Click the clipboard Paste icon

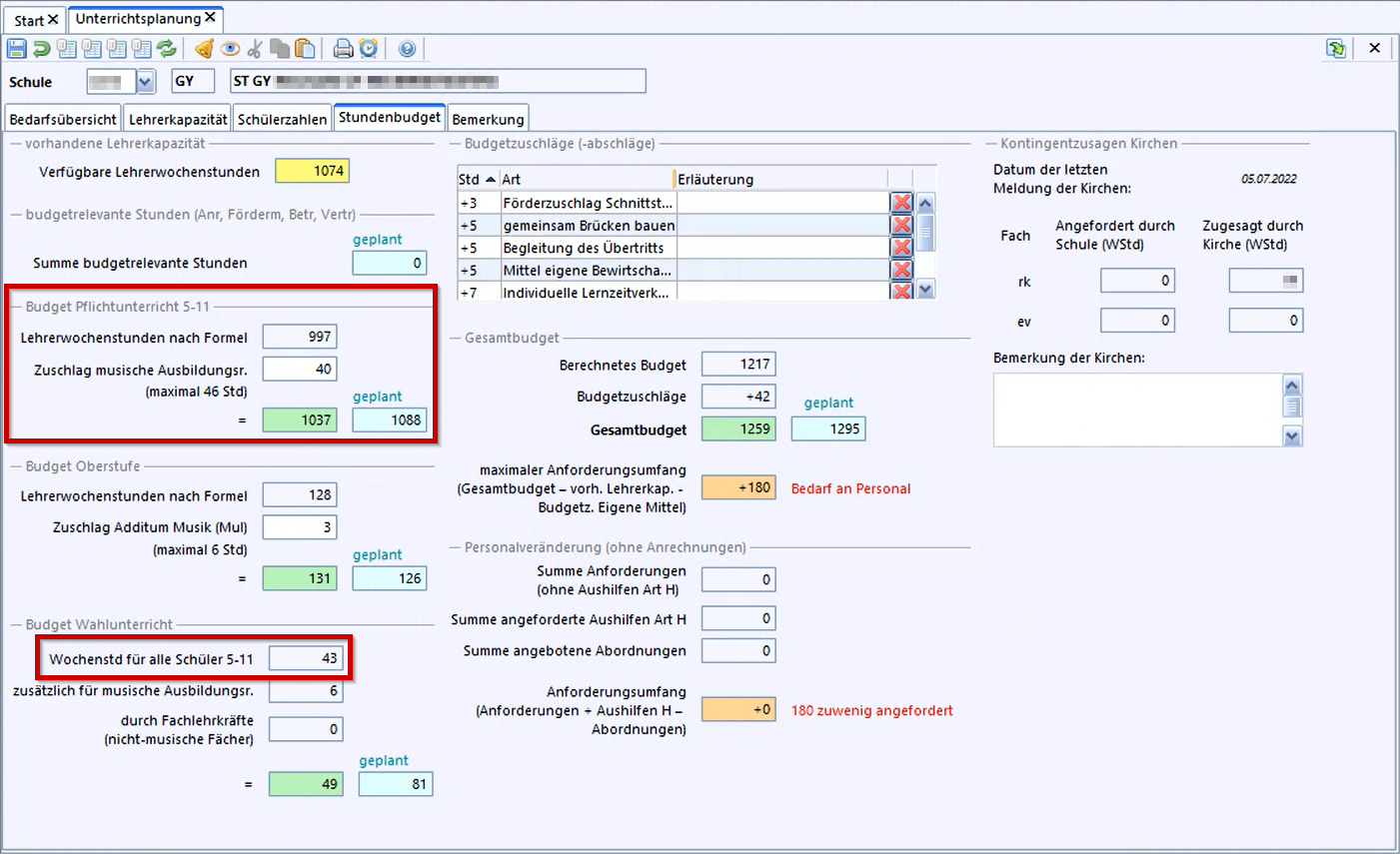[x=305, y=49]
